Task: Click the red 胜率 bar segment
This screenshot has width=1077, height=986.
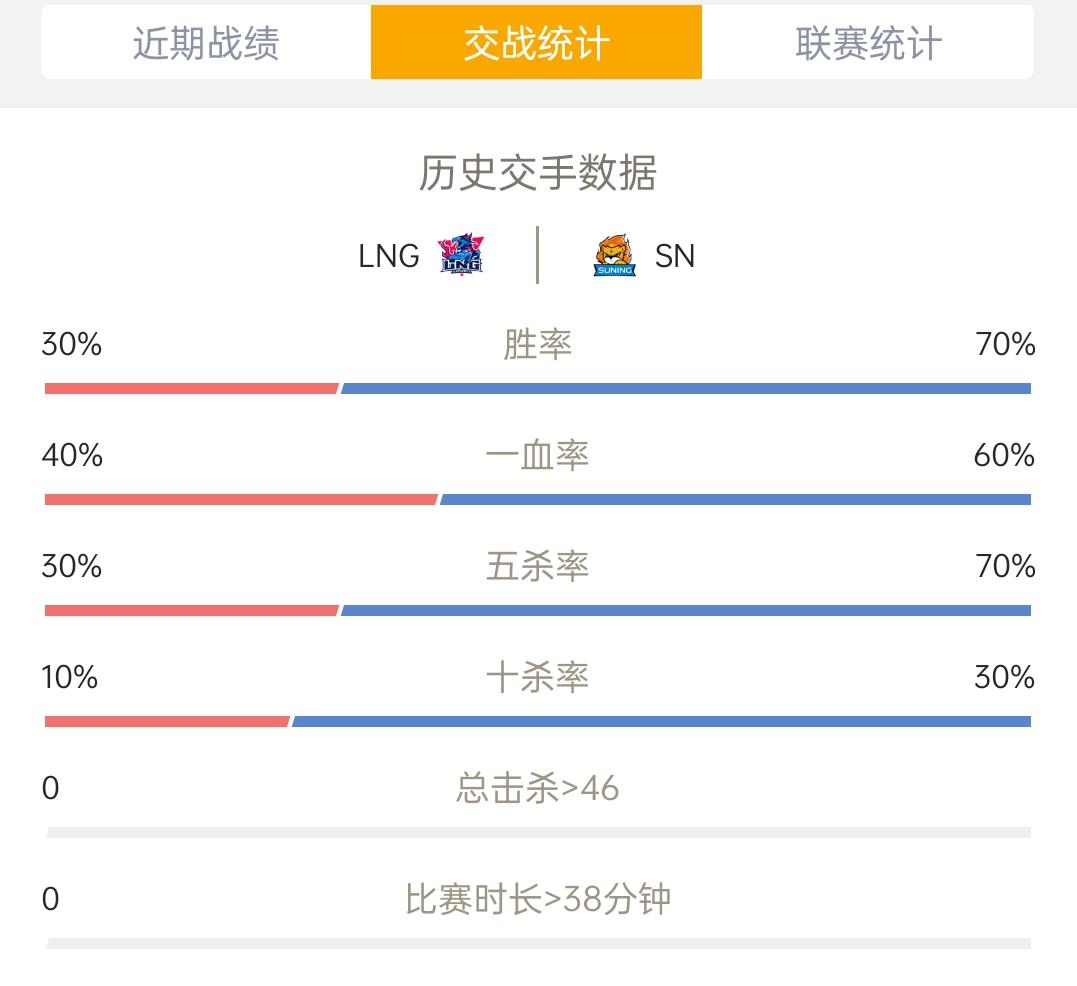Action: coord(192,389)
